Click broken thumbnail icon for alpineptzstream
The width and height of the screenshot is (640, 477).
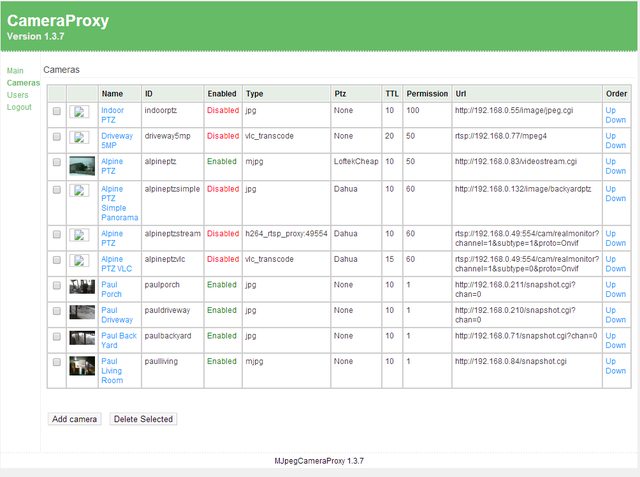[x=79, y=235]
